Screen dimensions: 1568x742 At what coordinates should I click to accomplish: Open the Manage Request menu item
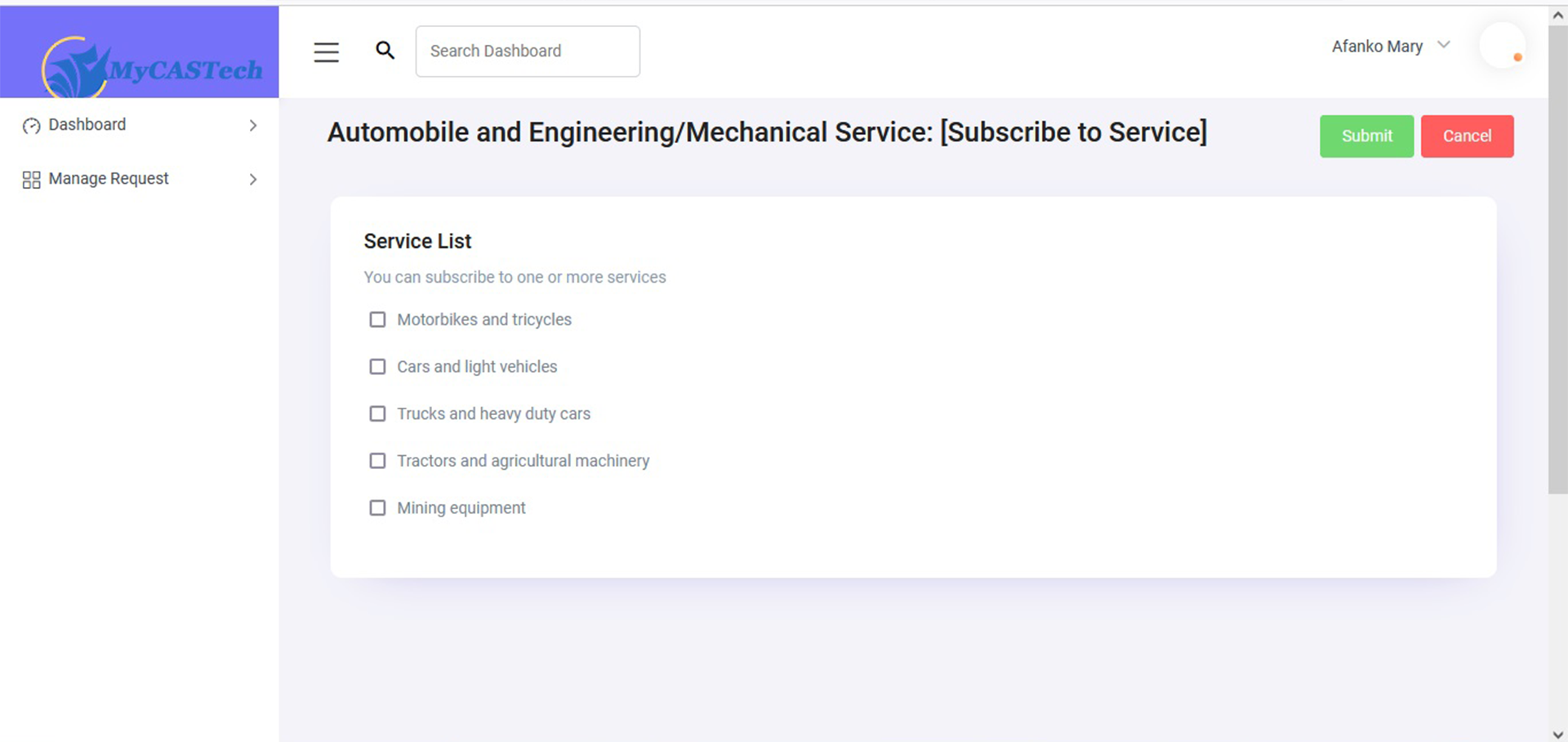pyautogui.click(x=109, y=179)
